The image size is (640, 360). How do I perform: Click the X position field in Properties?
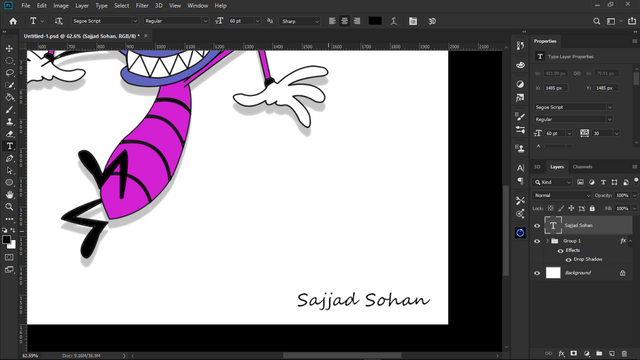pos(555,88)
